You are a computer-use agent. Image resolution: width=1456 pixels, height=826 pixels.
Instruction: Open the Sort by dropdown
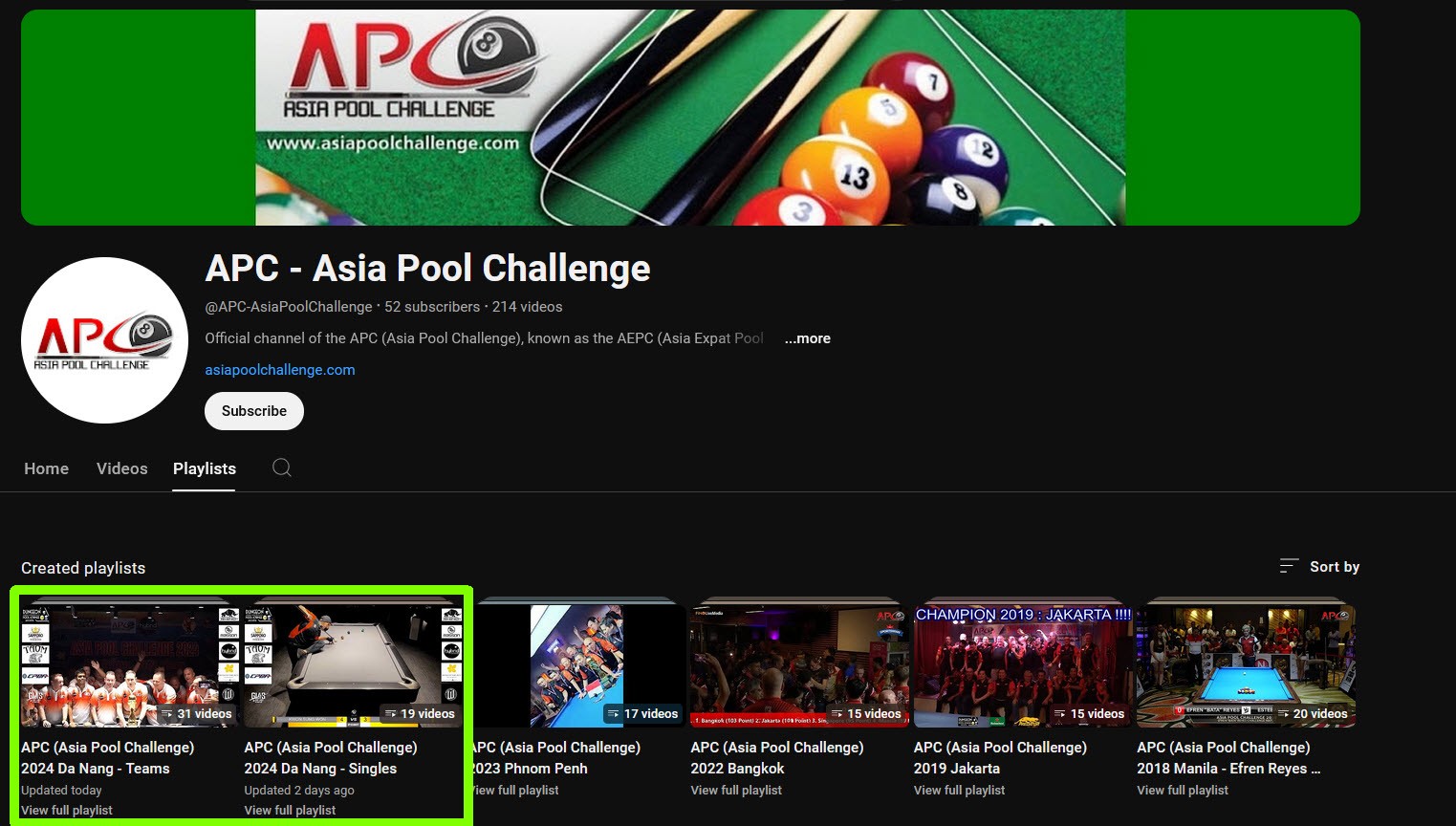click(x=1320, y=567)
